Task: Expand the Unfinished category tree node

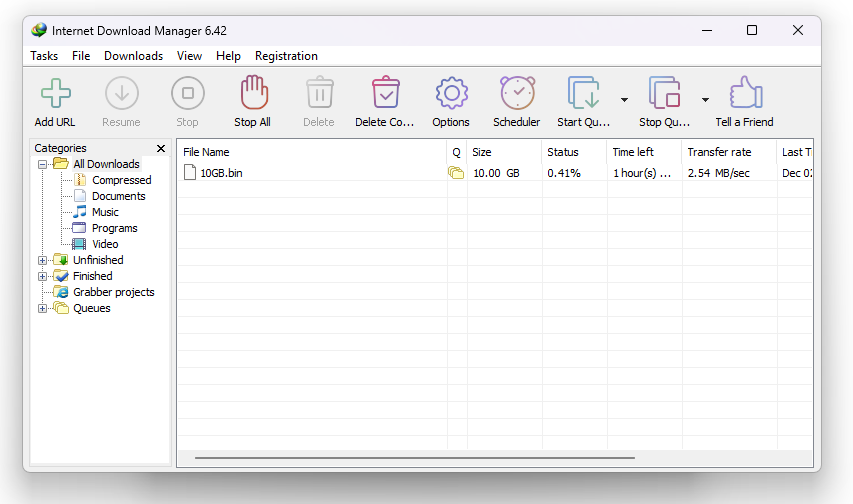Action: pyautogui.click(x=42, y=260)
